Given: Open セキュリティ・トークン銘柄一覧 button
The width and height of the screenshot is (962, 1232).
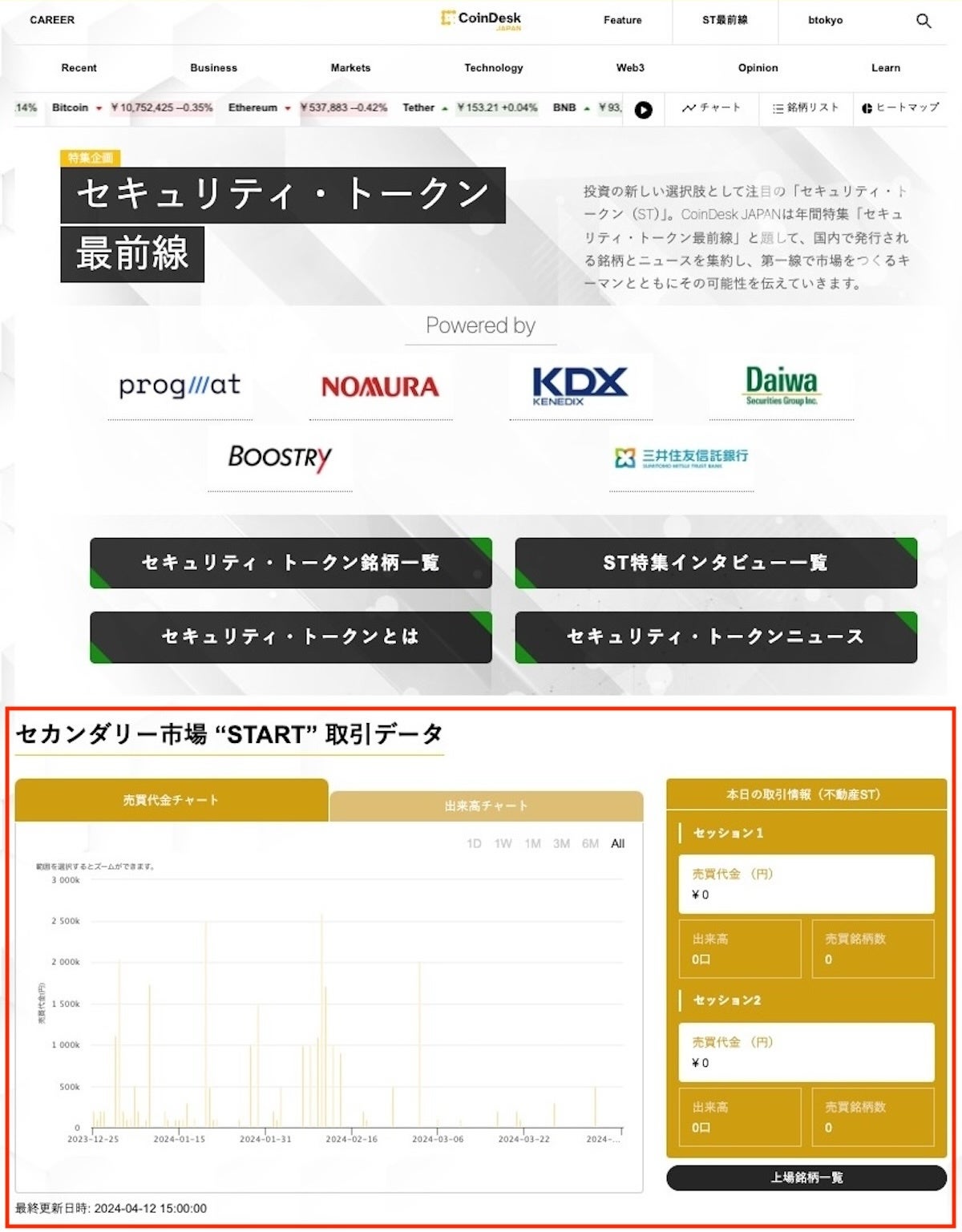Looking at the screenshot, I should (x=291, y=563).
